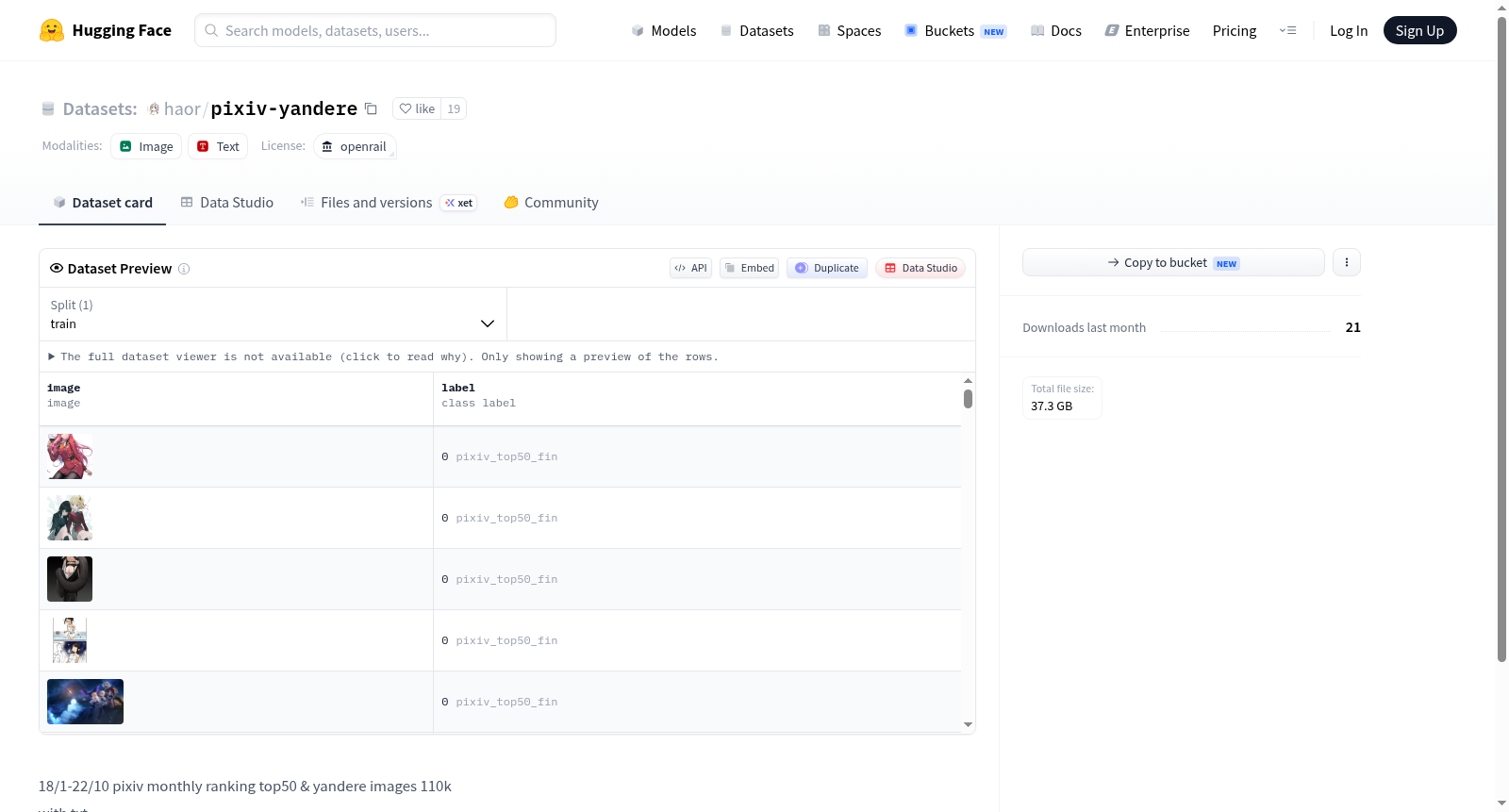Image resolution: width=1509 pixels, height=812 pixels.
Task: Visit the Enterprise page
Action: [1147, 30]
